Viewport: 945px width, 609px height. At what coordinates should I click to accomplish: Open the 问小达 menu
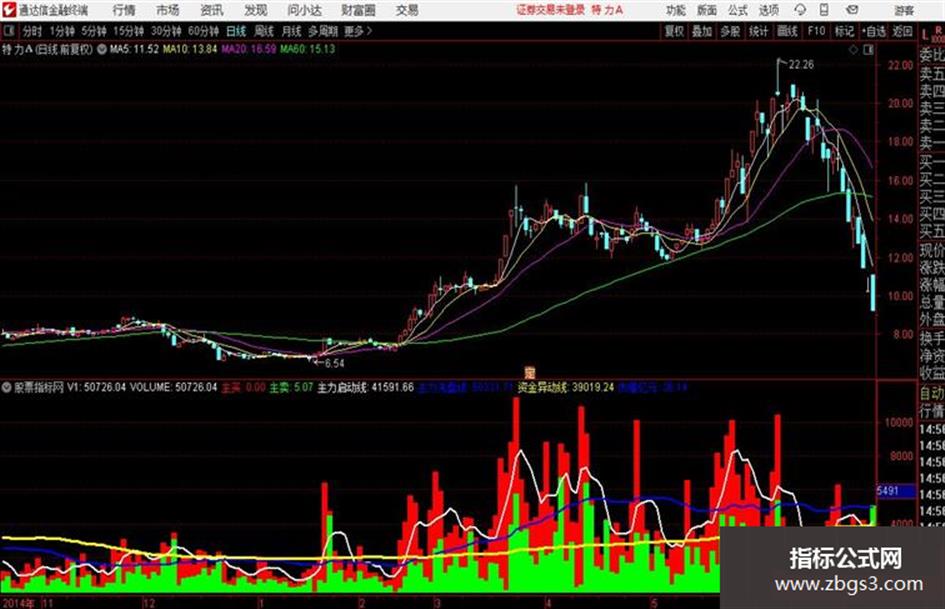304,10
